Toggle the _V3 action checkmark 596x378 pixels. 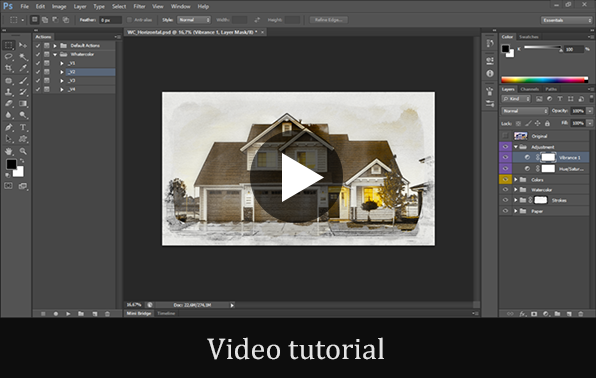[x=38, y=81]
